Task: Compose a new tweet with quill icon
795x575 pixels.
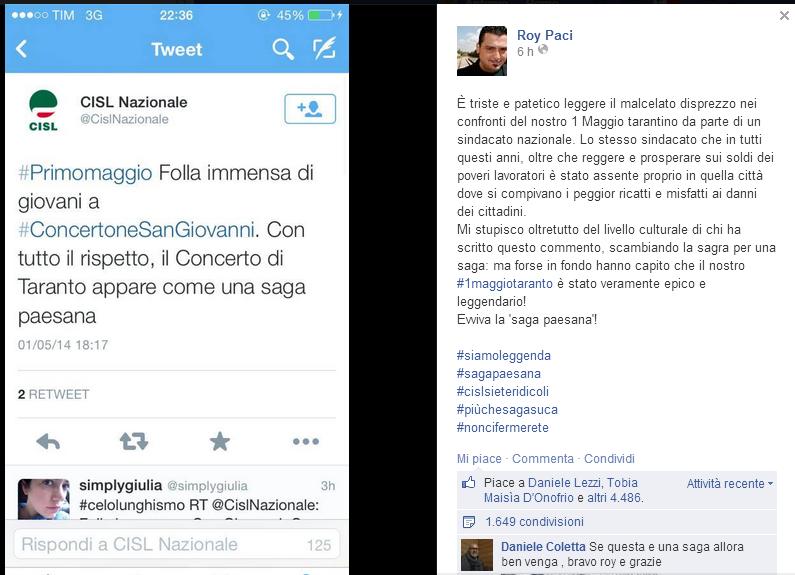Action: [x=324, y=48]
